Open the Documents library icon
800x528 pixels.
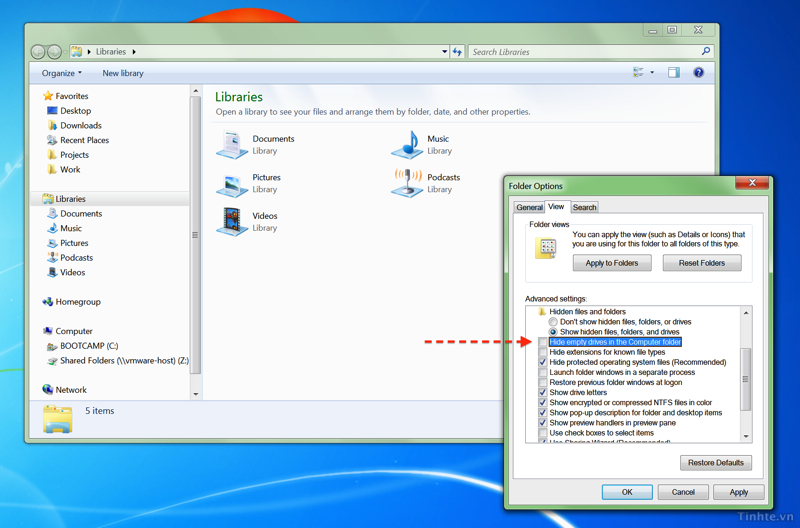point(232,145)
